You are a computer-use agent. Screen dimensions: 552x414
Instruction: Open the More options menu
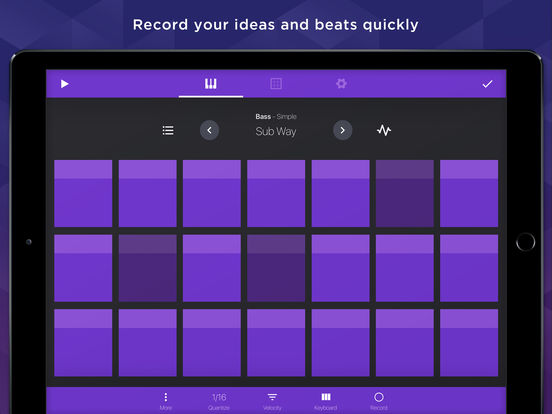[x=166, y=402]
